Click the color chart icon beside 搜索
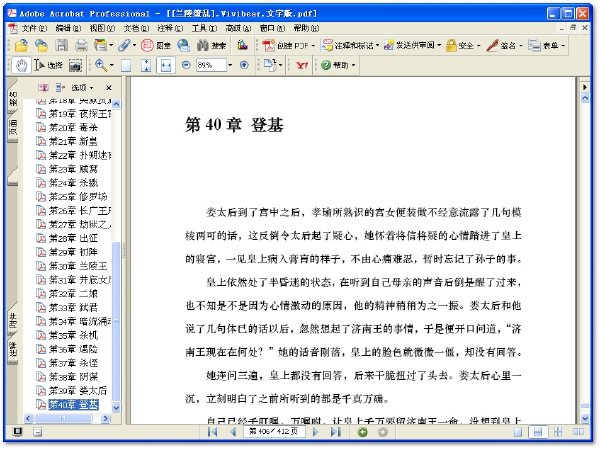 coord(243,46)
